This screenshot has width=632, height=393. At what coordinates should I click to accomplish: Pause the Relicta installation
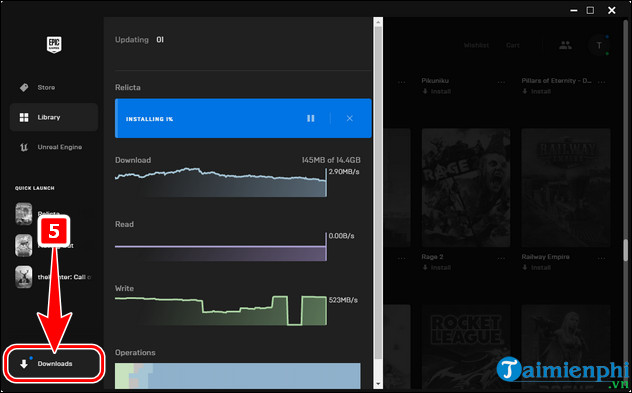pos(310,119)
